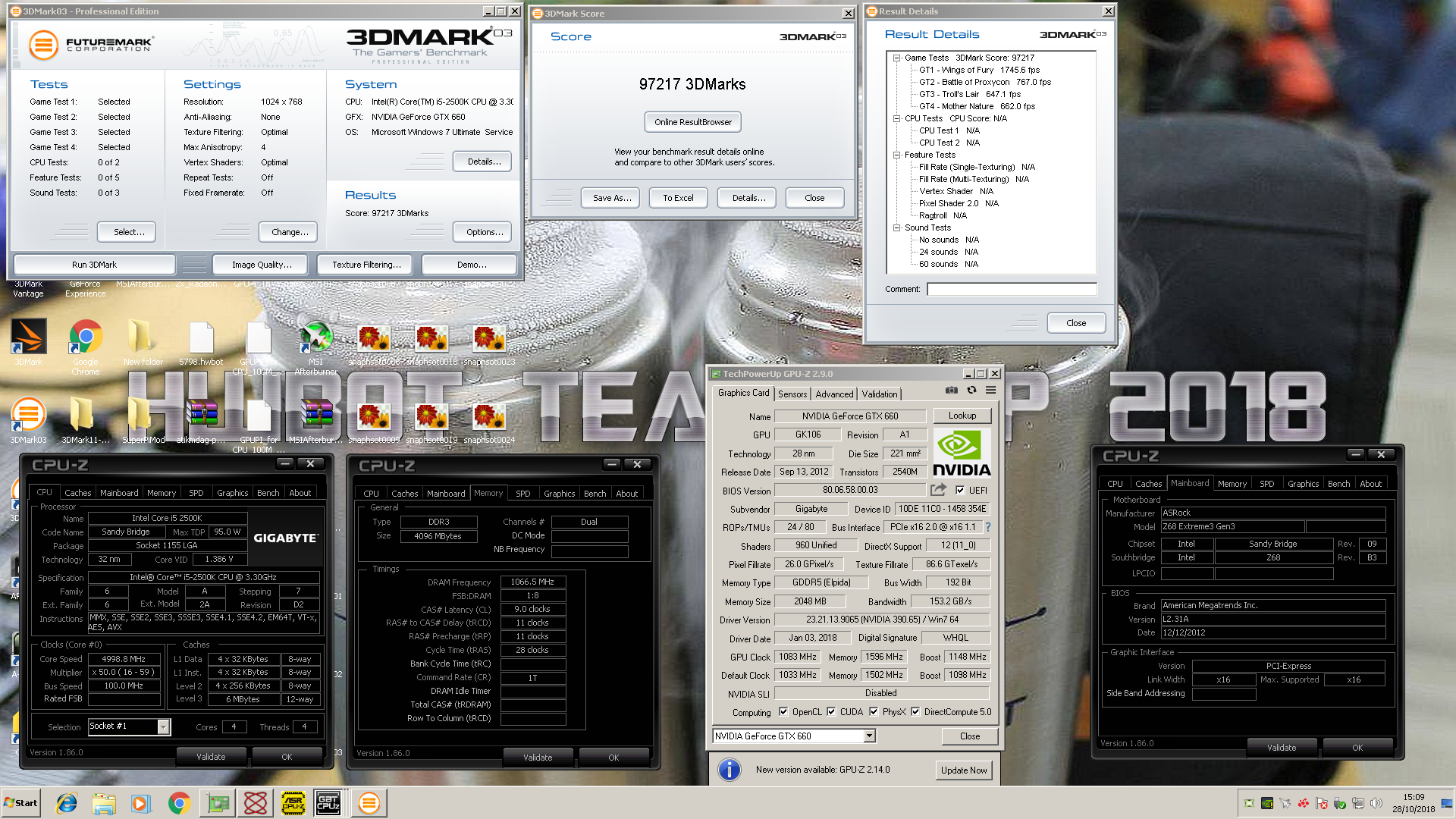Collapse the Feature Tests tree node
Screen dimensions: 1456x819
pos(896,155)
